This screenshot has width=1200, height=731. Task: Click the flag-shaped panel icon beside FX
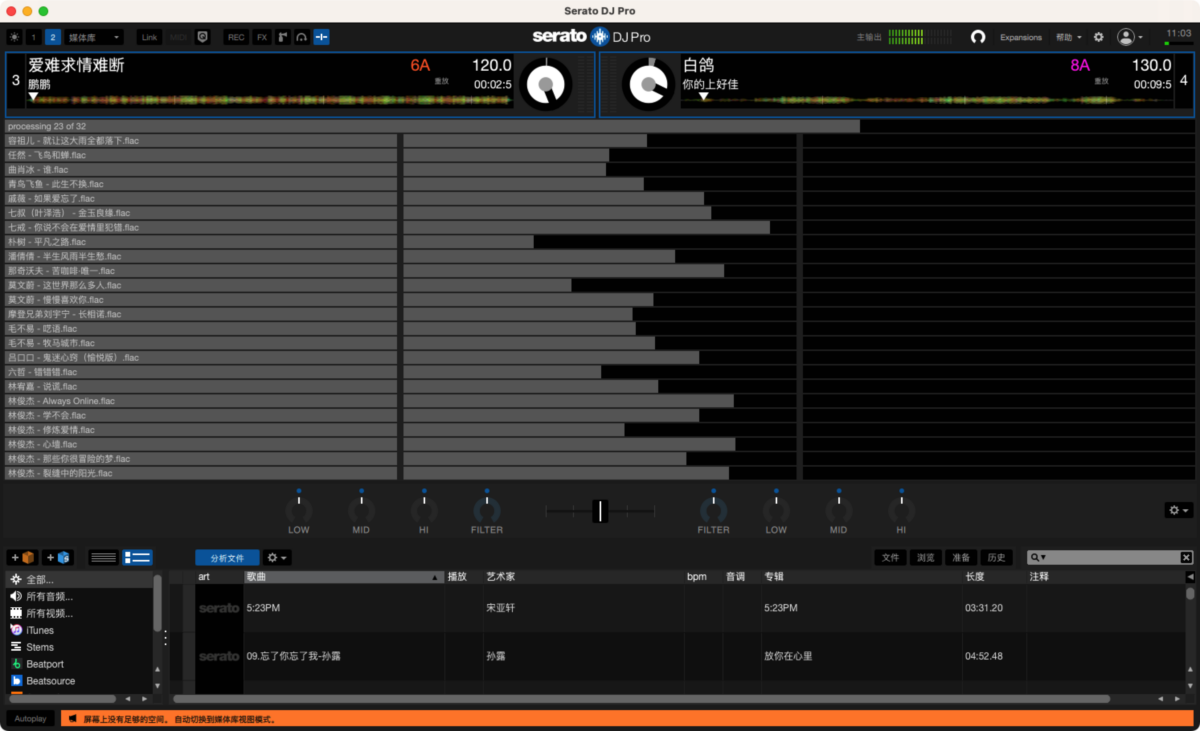coord(282,37)
